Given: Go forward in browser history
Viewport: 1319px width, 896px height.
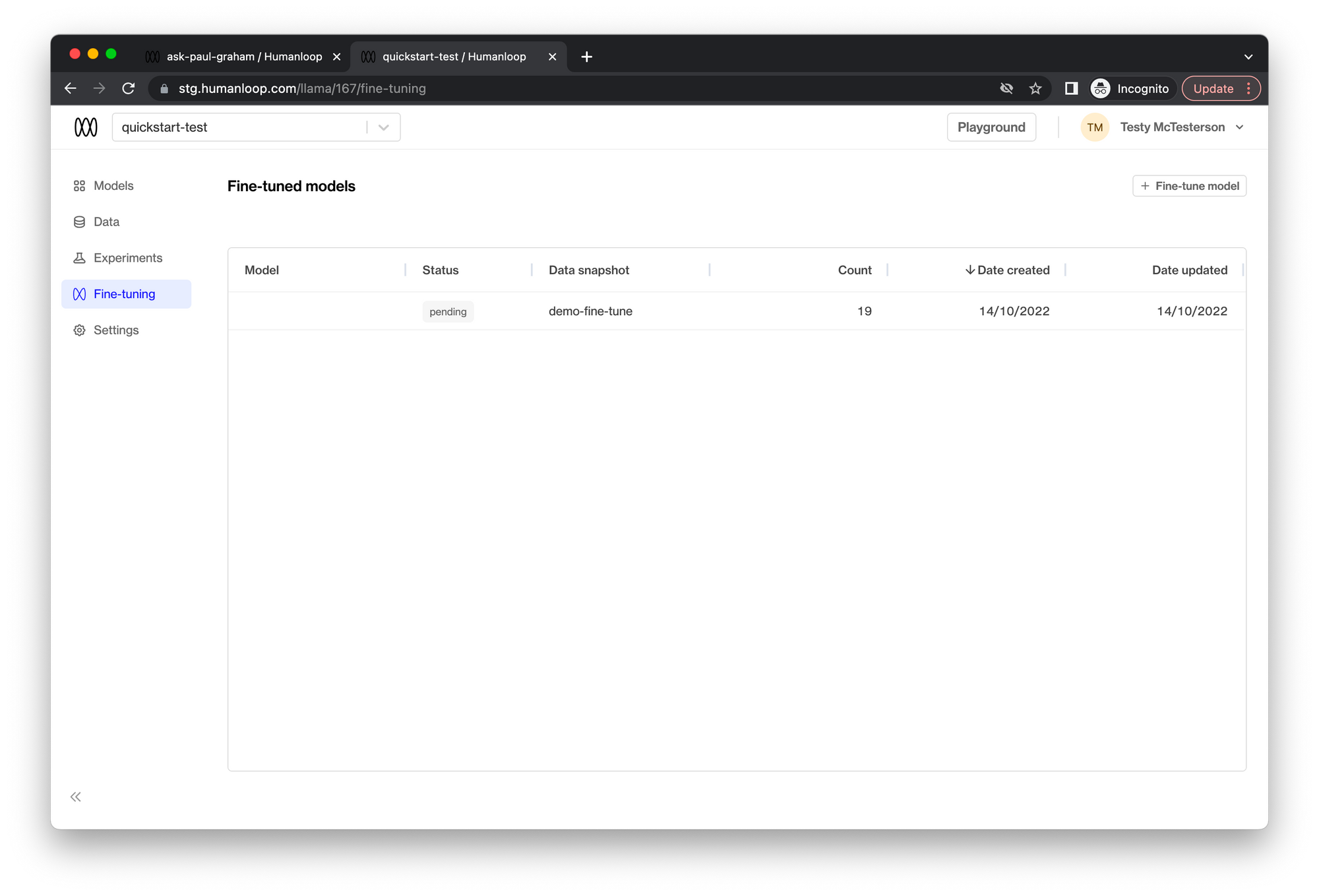Looking at the screenshot, I should coord(100,88).
